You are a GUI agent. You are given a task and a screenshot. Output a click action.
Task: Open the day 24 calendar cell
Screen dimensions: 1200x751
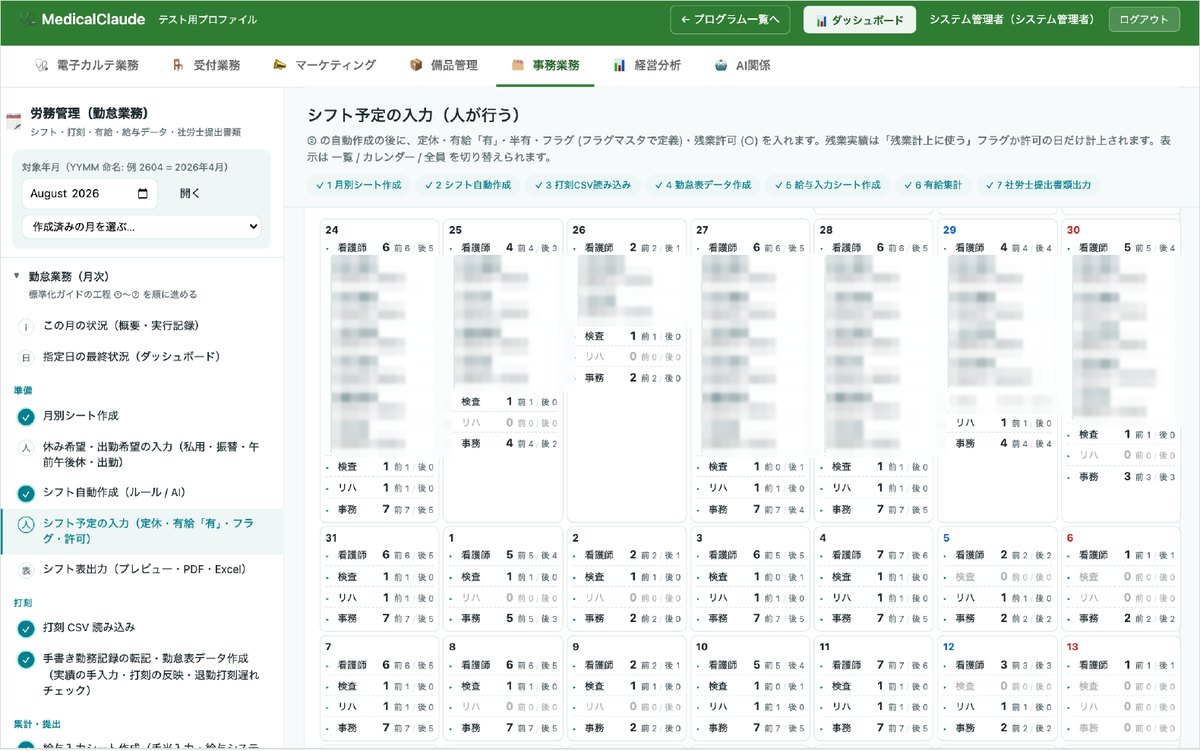pyautogui.click(x=379, y=370)
